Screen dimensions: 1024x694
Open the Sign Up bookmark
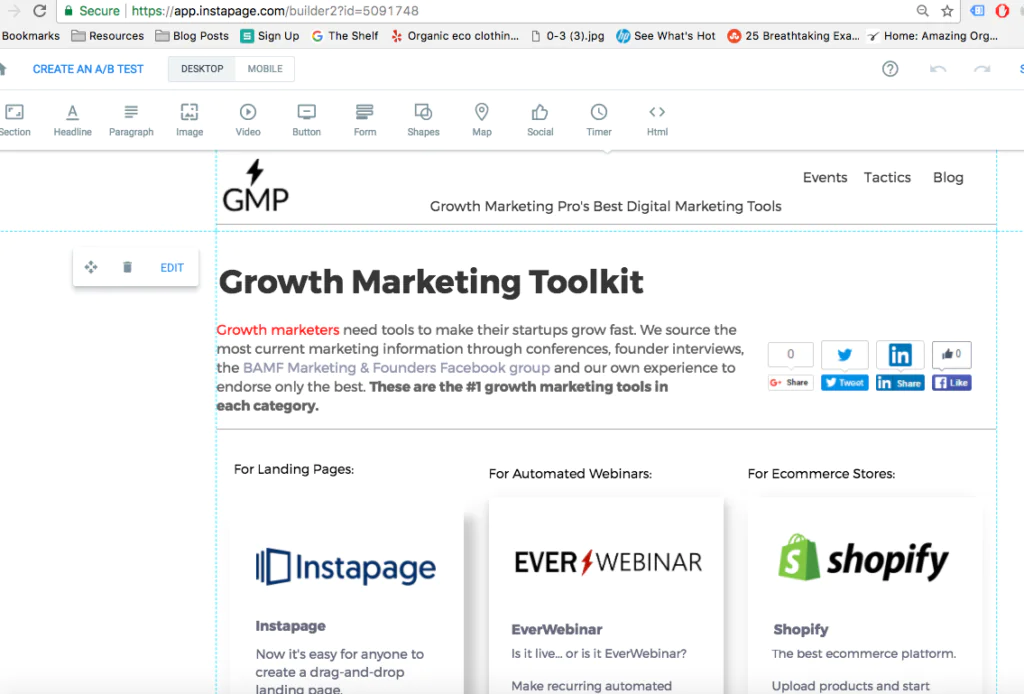270,36
